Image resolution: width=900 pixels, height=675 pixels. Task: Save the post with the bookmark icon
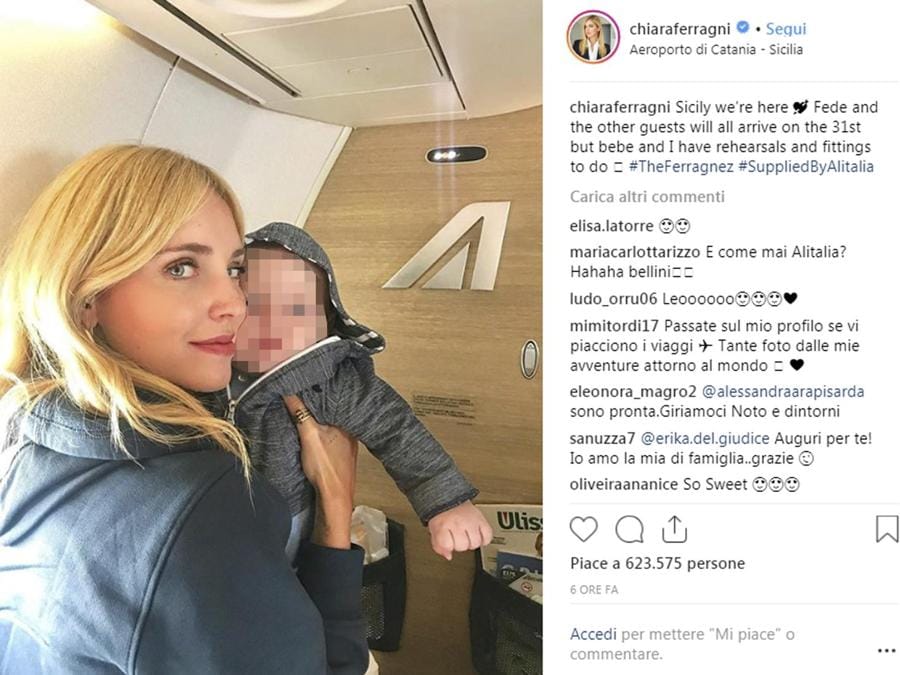[887, 529]
